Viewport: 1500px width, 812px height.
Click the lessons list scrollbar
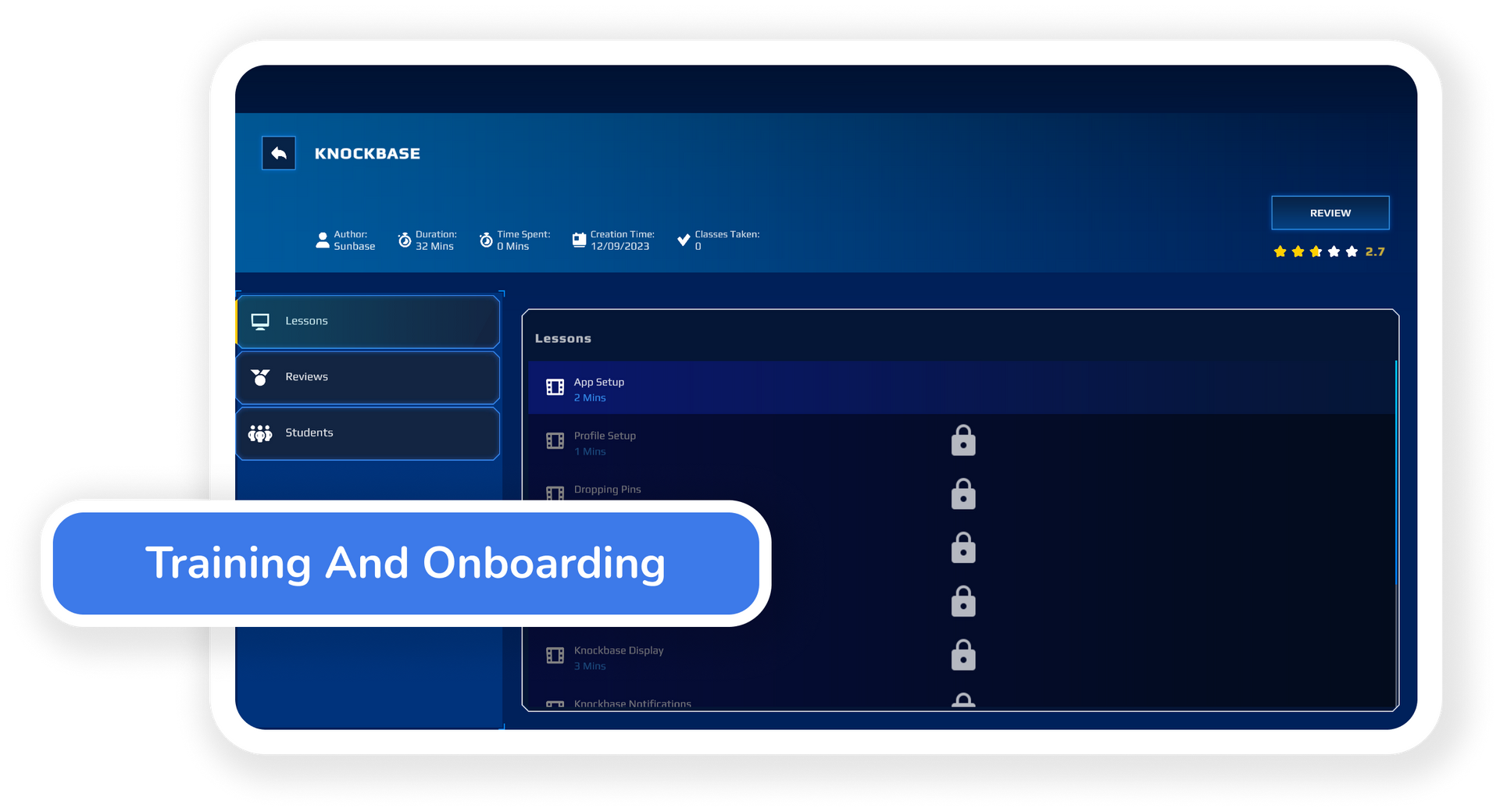(x=1396, y=472)
